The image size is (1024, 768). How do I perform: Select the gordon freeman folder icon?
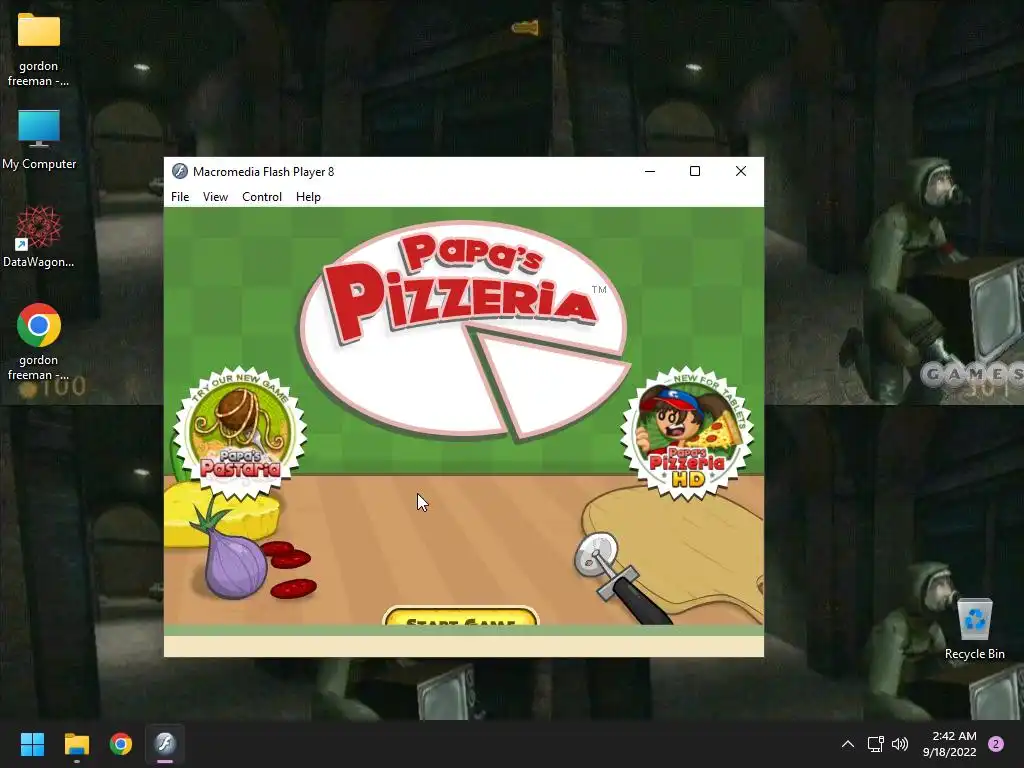coord(38,50)
